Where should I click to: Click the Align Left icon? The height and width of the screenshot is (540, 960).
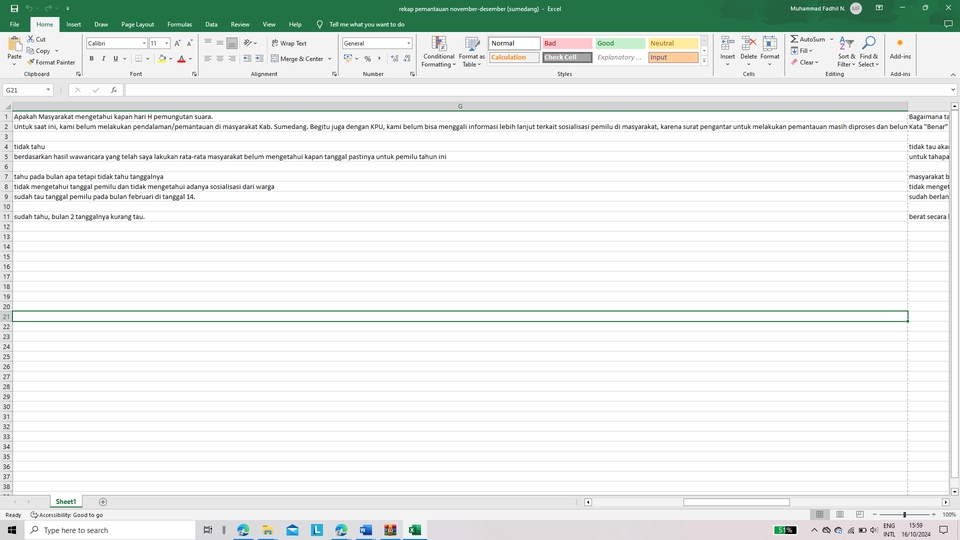pos(208,59)
